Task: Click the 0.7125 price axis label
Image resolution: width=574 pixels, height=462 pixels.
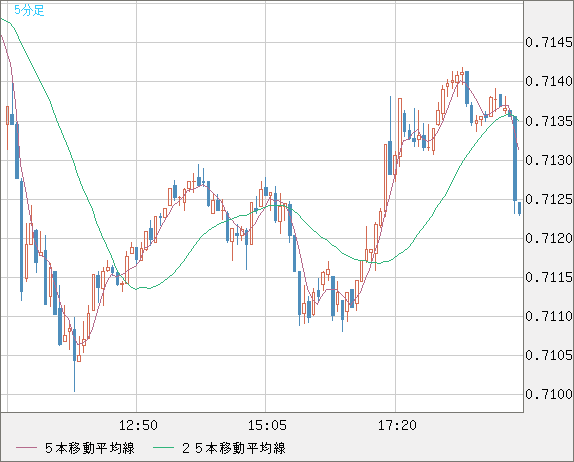Action: click(549, 199)
